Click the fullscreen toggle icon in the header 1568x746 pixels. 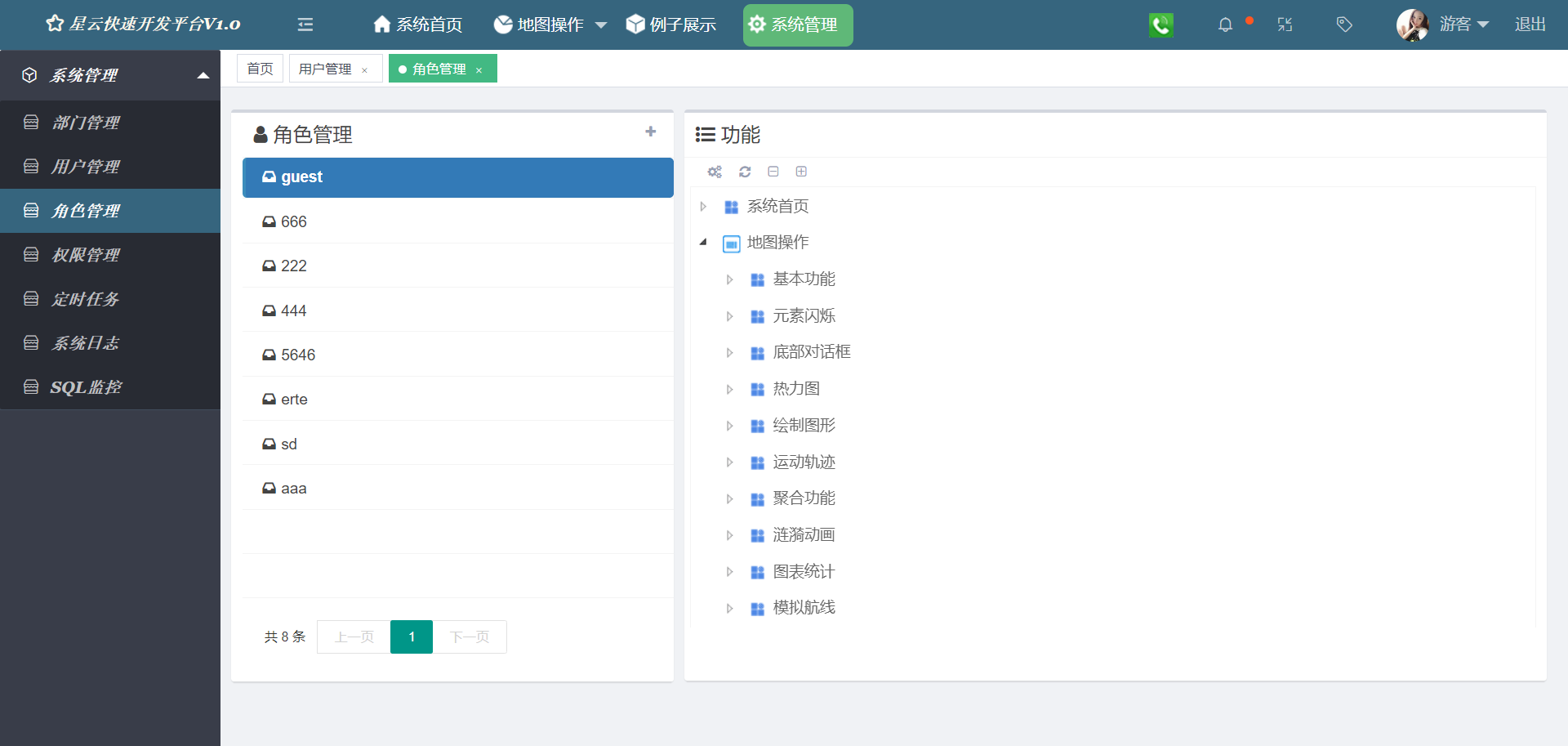pyautogui.click(x=1285, y=25)
